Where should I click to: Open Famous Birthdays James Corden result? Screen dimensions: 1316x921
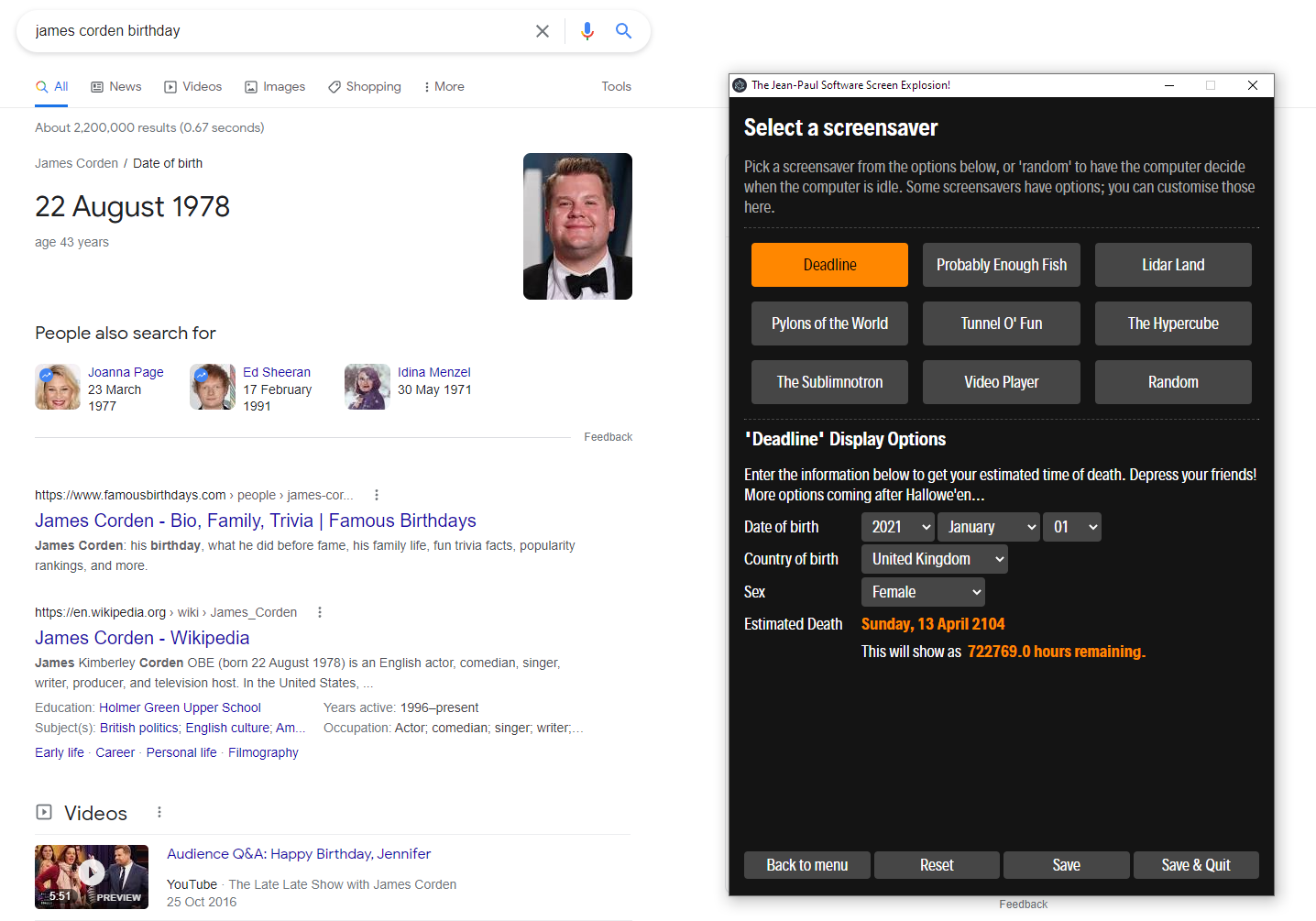tap(256, 521)
